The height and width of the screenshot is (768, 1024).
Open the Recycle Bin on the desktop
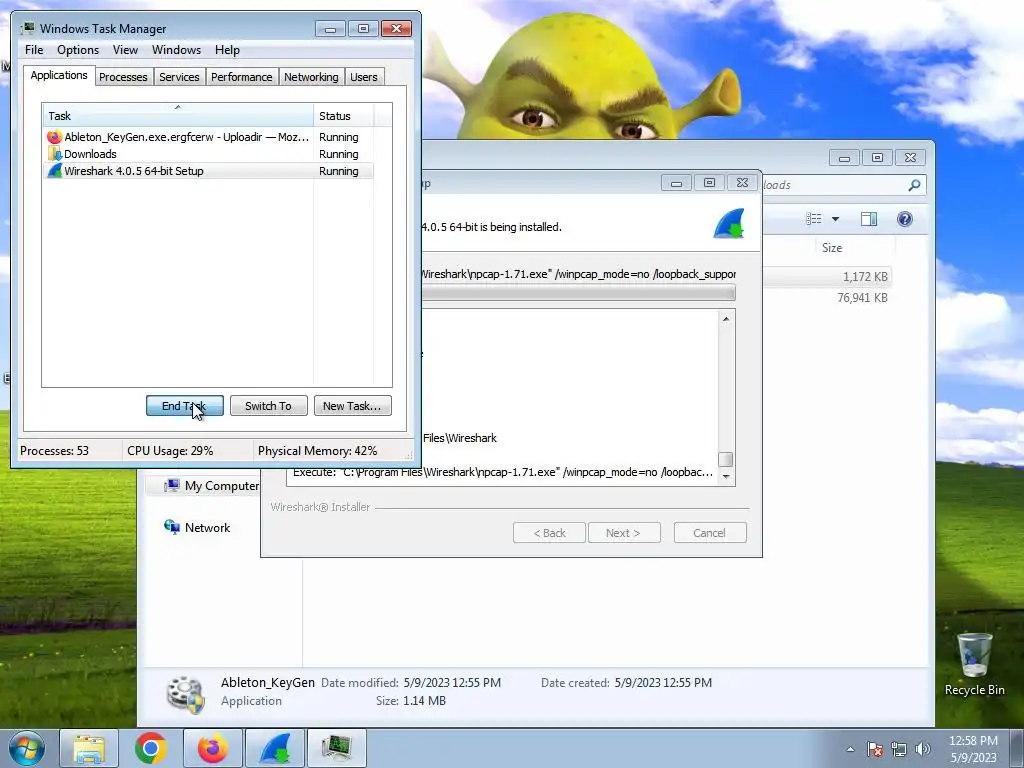coord(974,664)
